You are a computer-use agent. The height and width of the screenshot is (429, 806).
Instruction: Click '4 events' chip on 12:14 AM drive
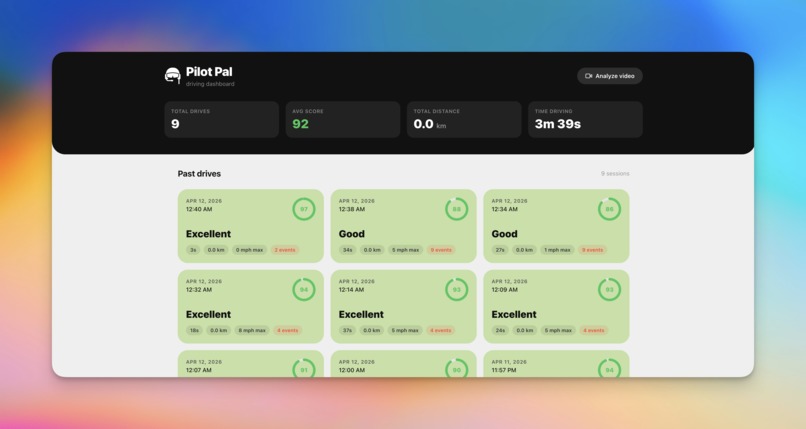coord(440,330)
